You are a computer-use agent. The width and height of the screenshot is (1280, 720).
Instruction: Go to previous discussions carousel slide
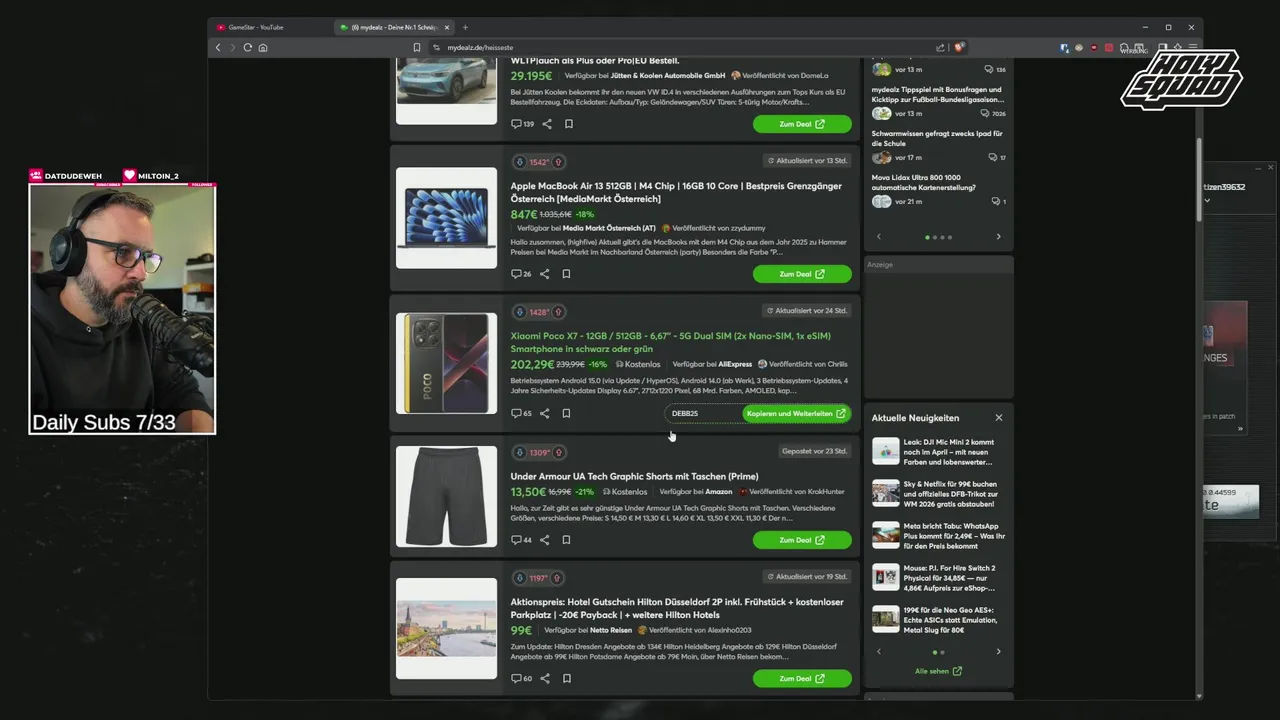click(879, 237)
